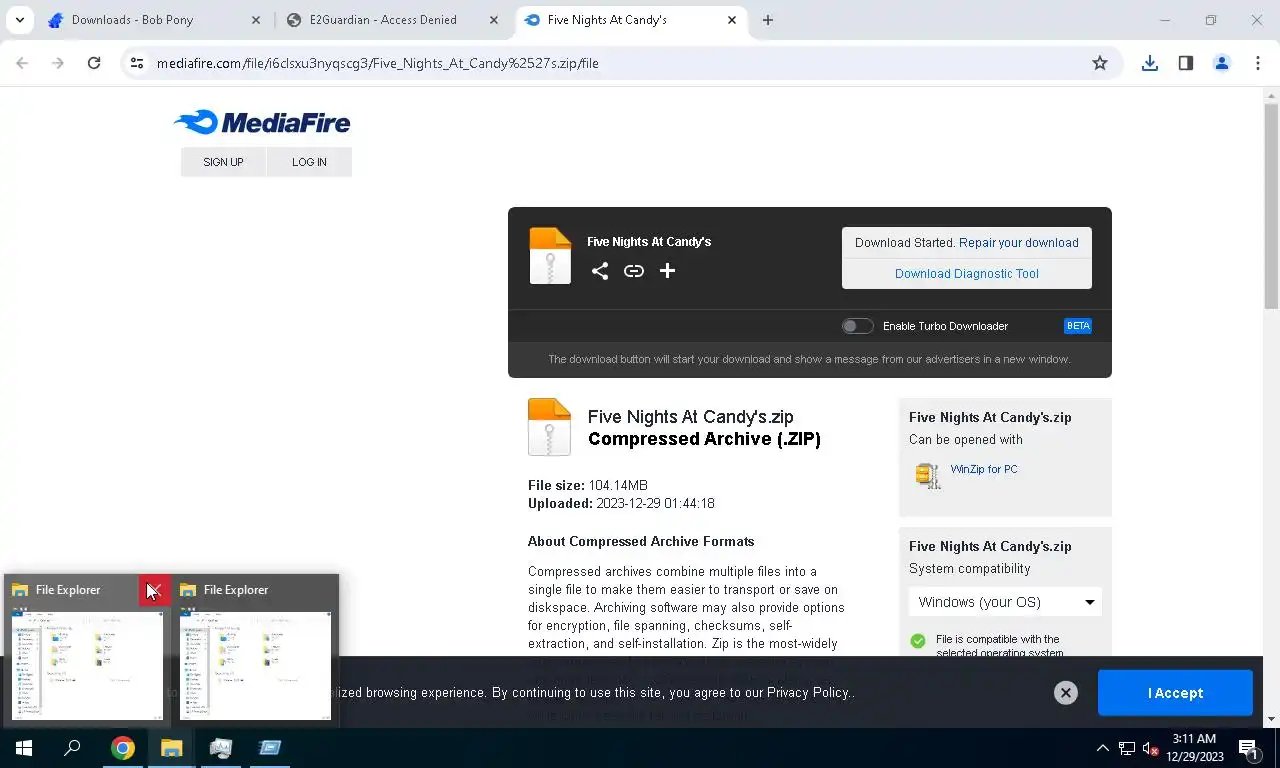Close the E2Guardian tab
1280x768 pixels.
coord(494,20)
